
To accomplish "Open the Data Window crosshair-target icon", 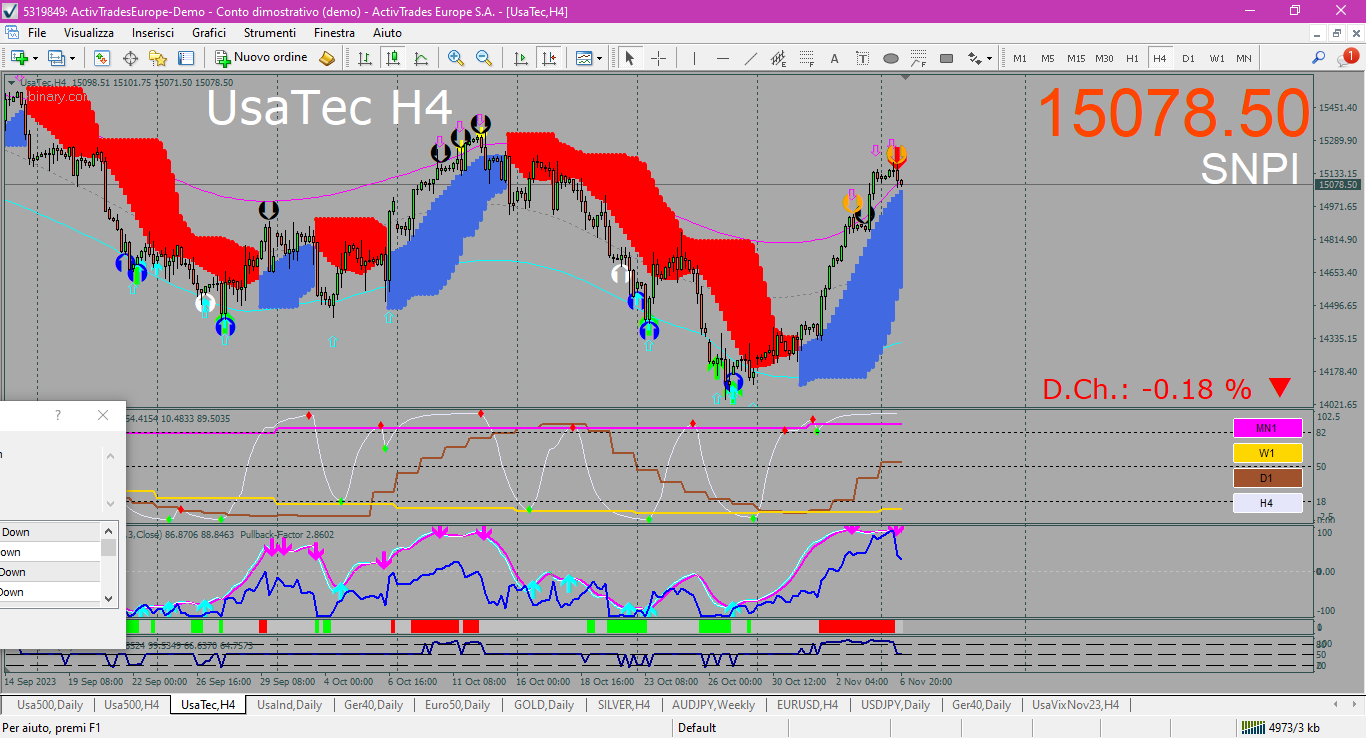I will pos(130,58).
